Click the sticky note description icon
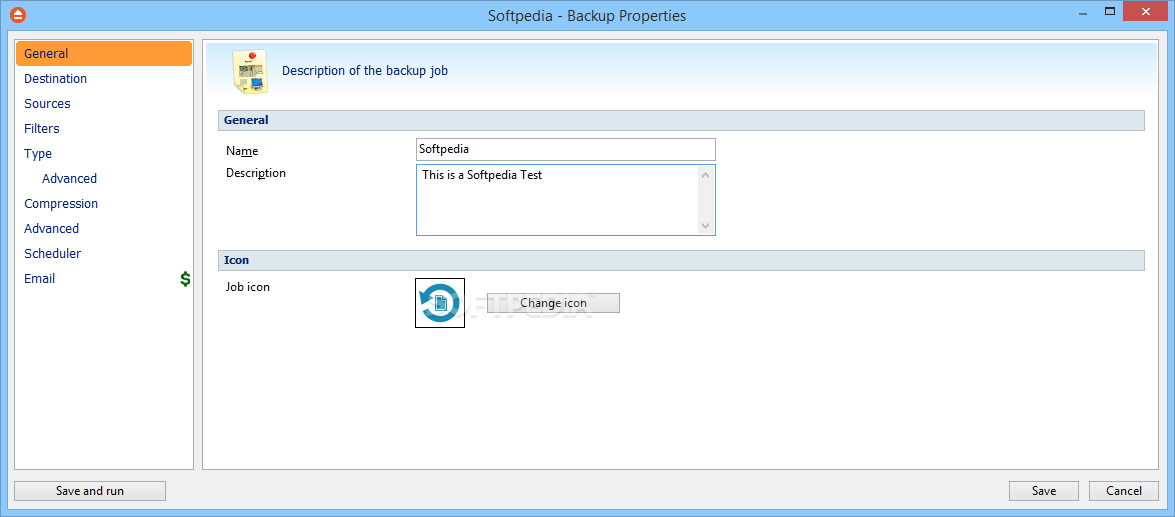1175x517 pixels. (x=250, y=73)
